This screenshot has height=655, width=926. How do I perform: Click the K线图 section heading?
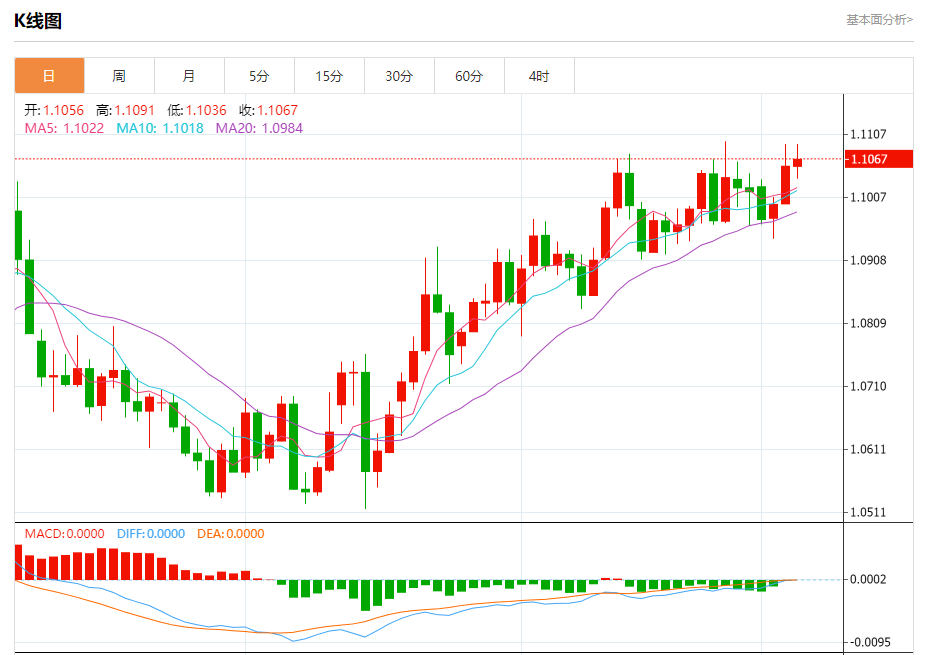(x=38, y=21)
